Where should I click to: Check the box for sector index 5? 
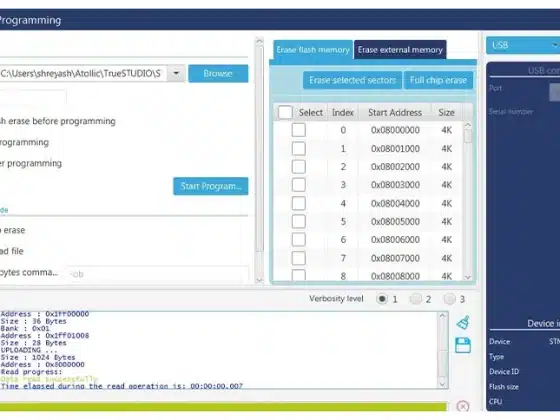[x=299, y=221]
